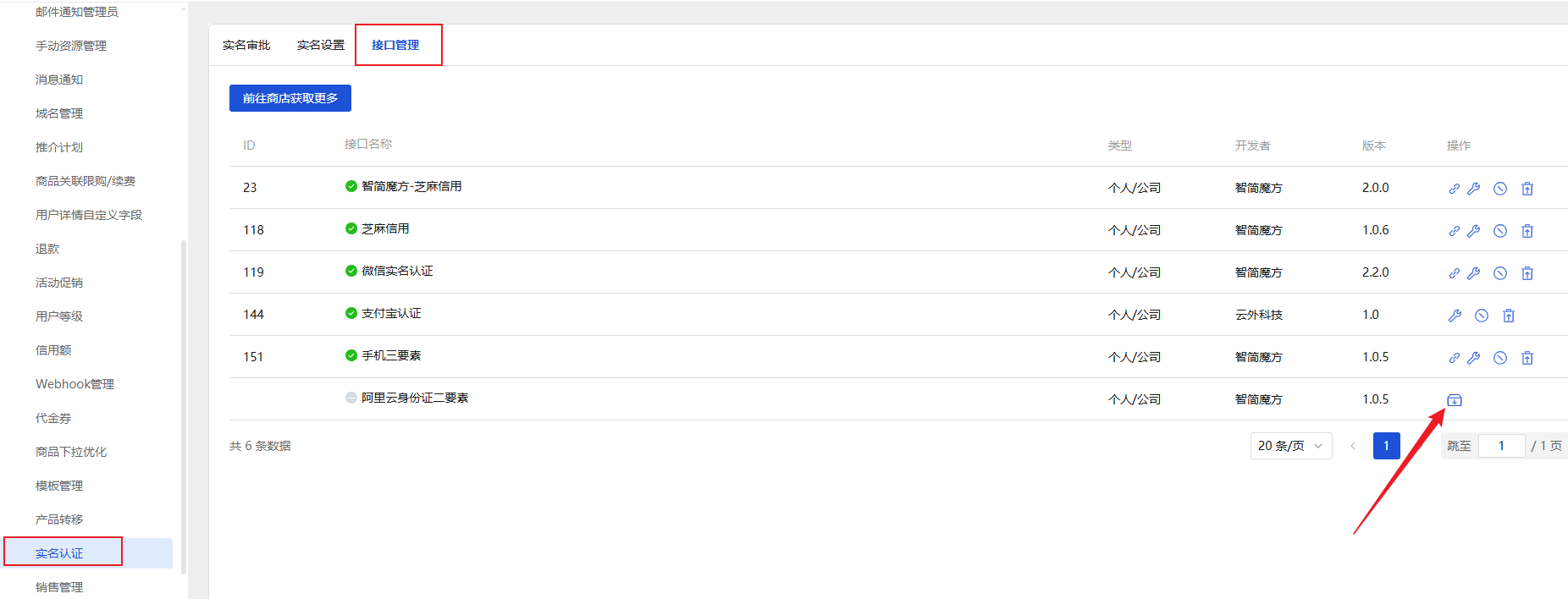The width and height of the screenshot is (1568, 599).
Task: Go to previous page arrow
Action: 1352,446
